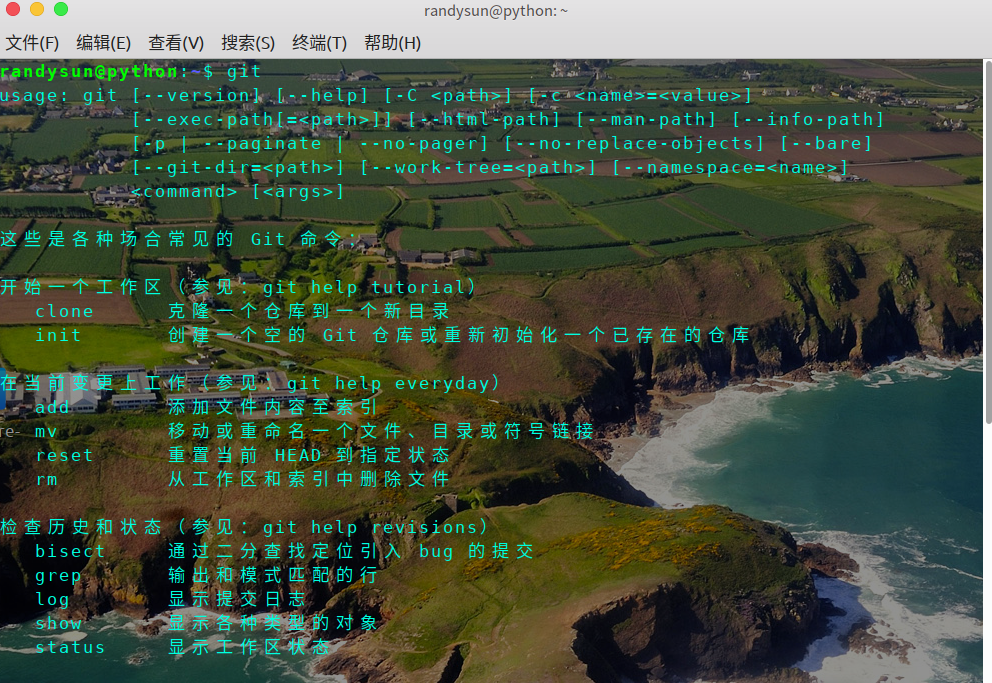Open the 文件(F) menu
The width and height of the screenshot is (992, 683).
[x=32, y=43]
